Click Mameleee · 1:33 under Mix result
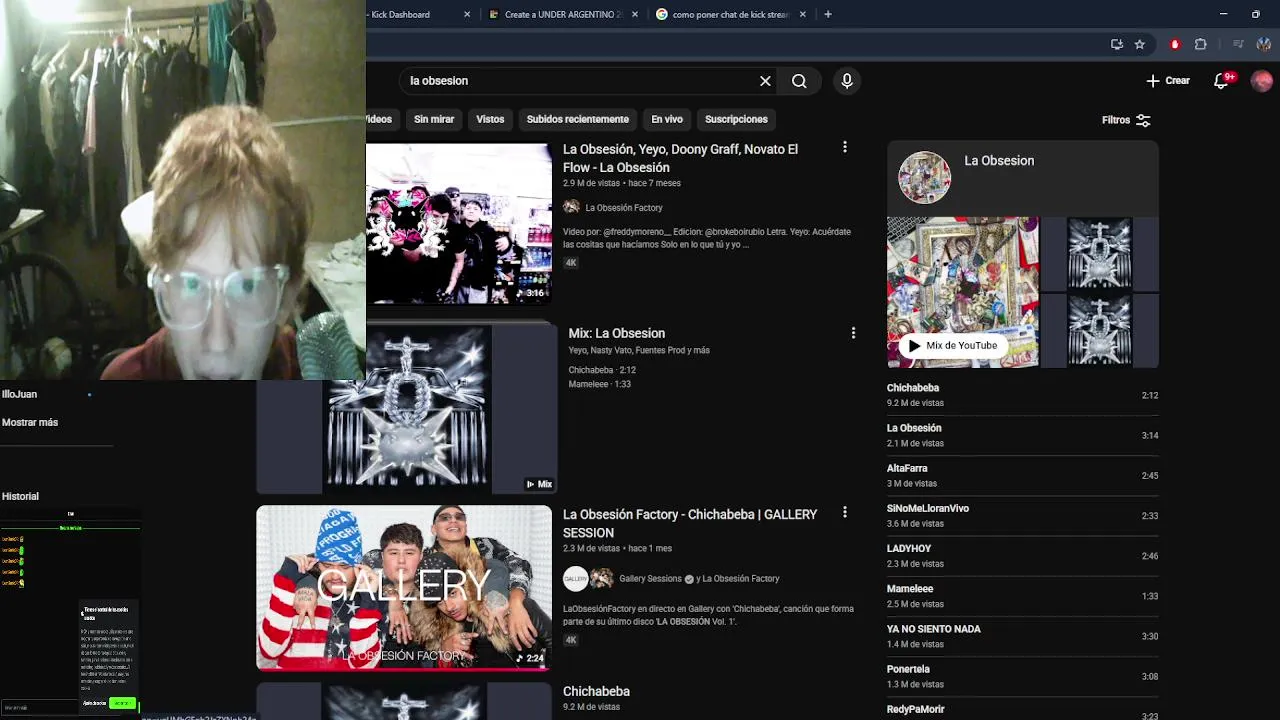1280x720 pixels. (x=600, y=384)
